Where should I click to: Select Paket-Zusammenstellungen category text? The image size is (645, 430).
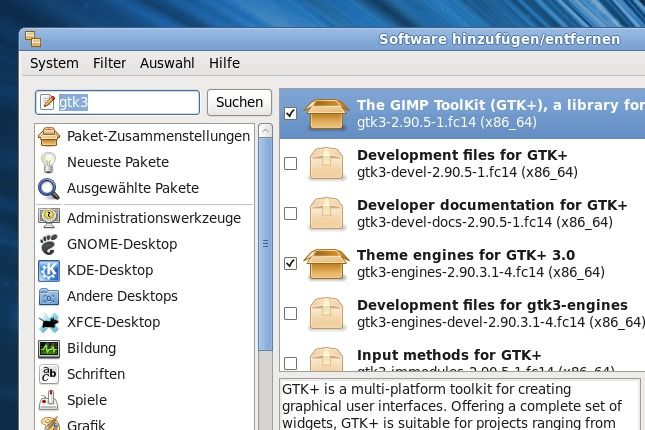click(158, 136)
